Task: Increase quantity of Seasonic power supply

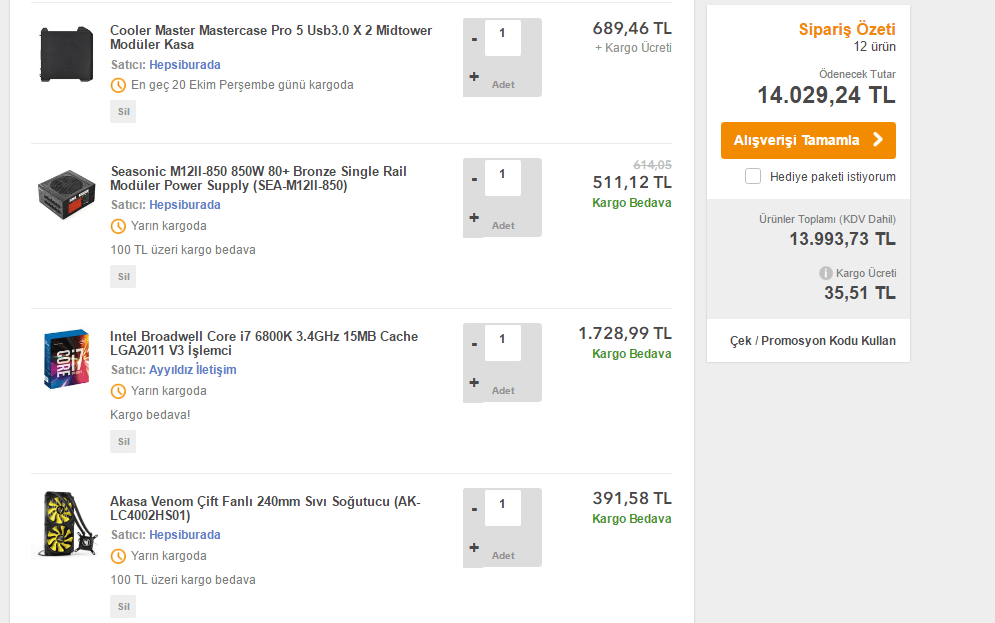Action: (474, 217)
